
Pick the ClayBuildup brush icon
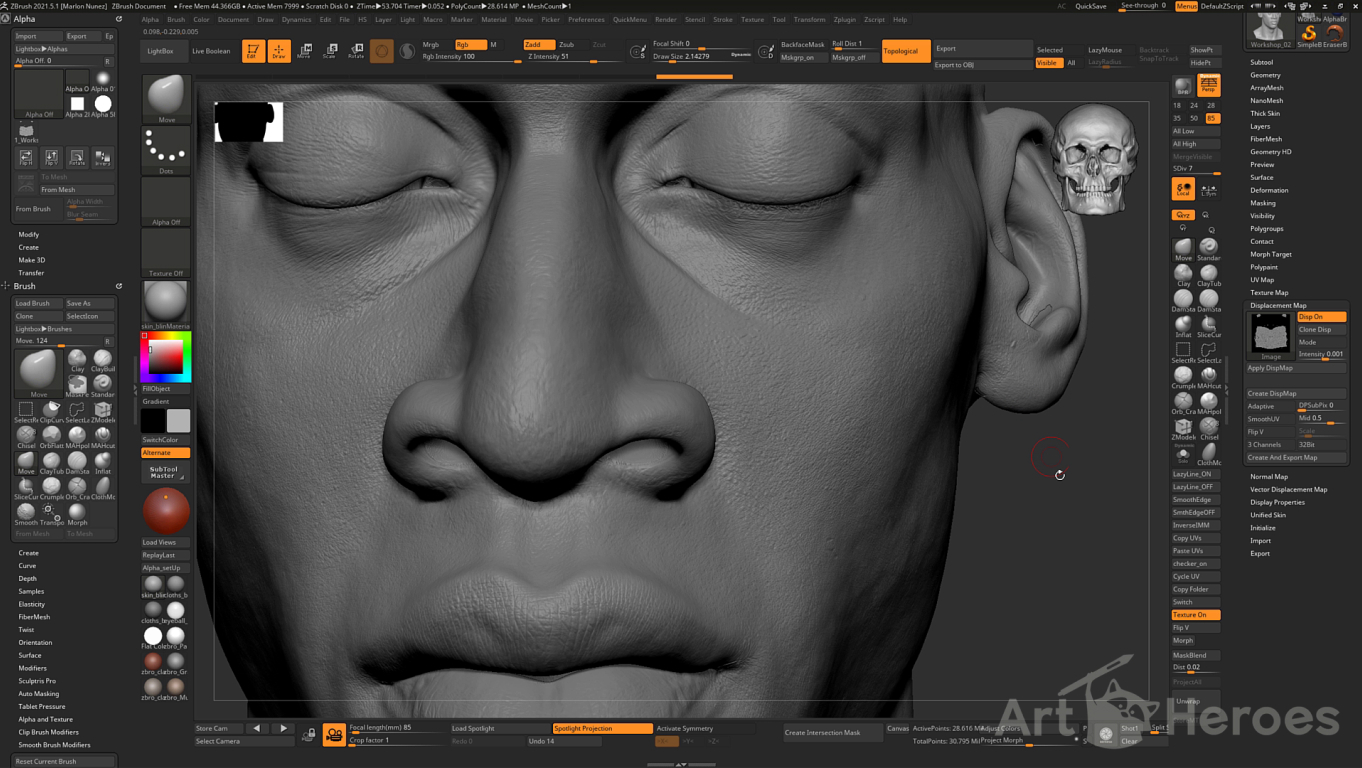(x=102, y=360)
